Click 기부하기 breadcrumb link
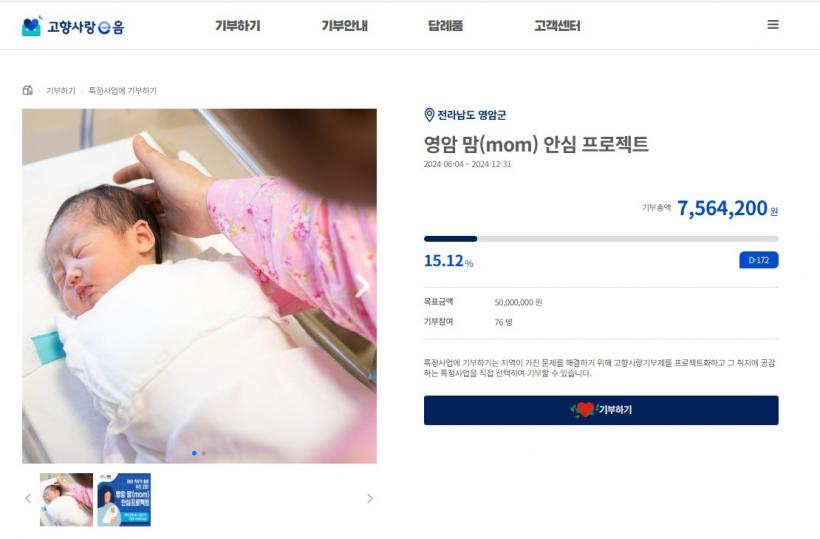Viewport: 820px width, 539px height. (61, 91)
